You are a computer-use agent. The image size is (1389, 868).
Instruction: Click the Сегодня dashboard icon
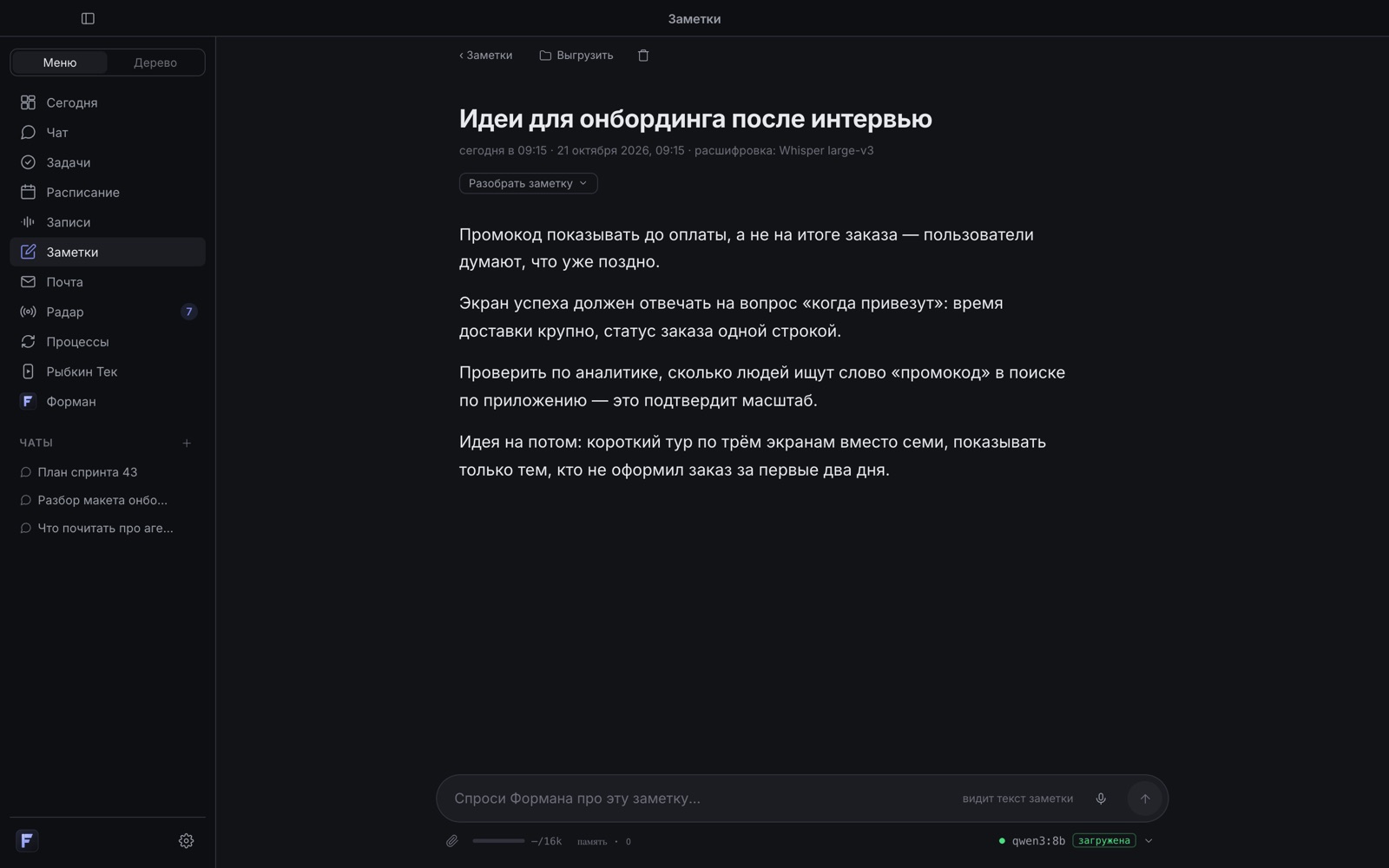pos(28,102)
